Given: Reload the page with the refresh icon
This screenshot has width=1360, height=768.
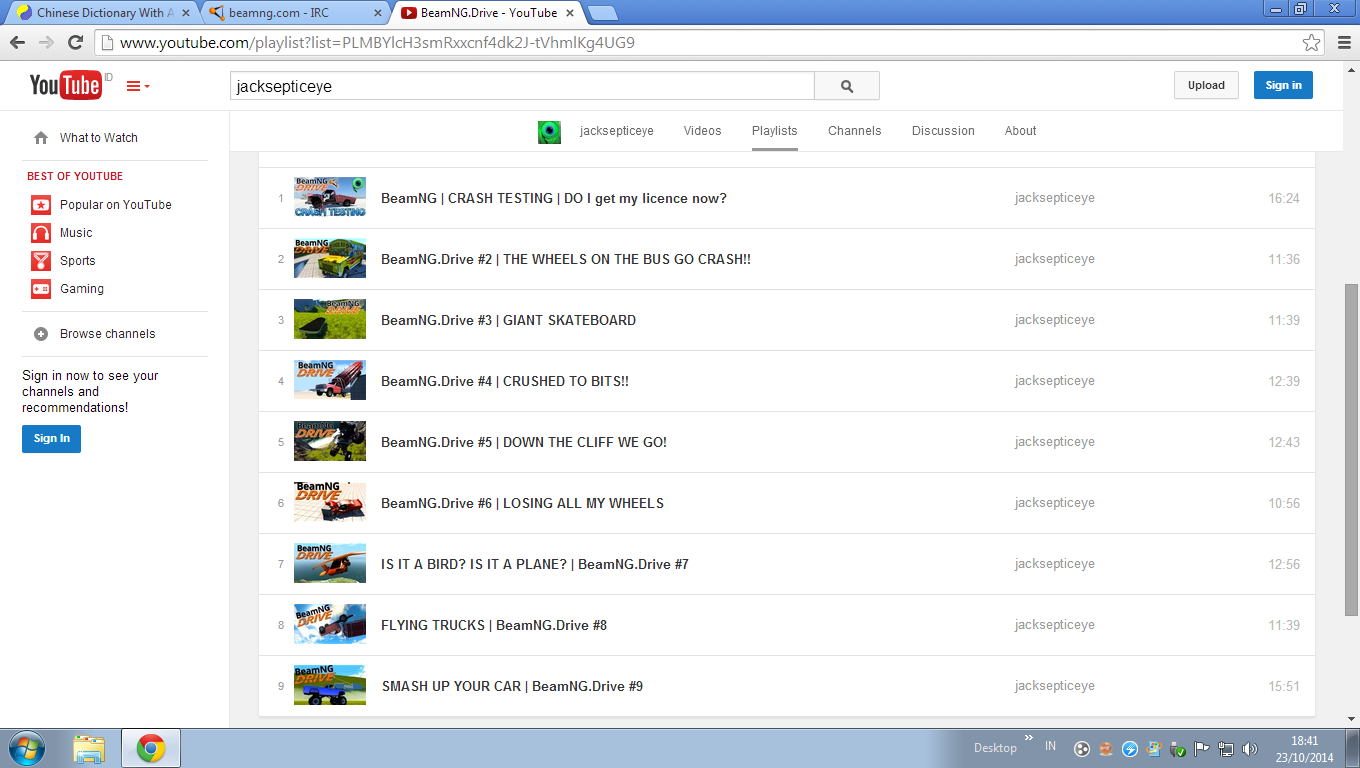Looking at the screenshot, I should pos(75,42).
